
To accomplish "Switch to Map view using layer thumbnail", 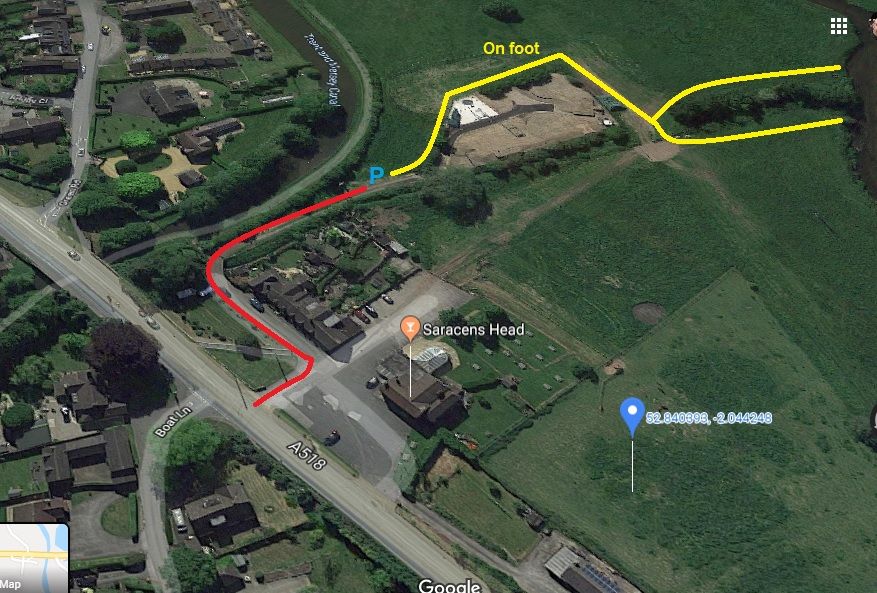I will 34,557.
